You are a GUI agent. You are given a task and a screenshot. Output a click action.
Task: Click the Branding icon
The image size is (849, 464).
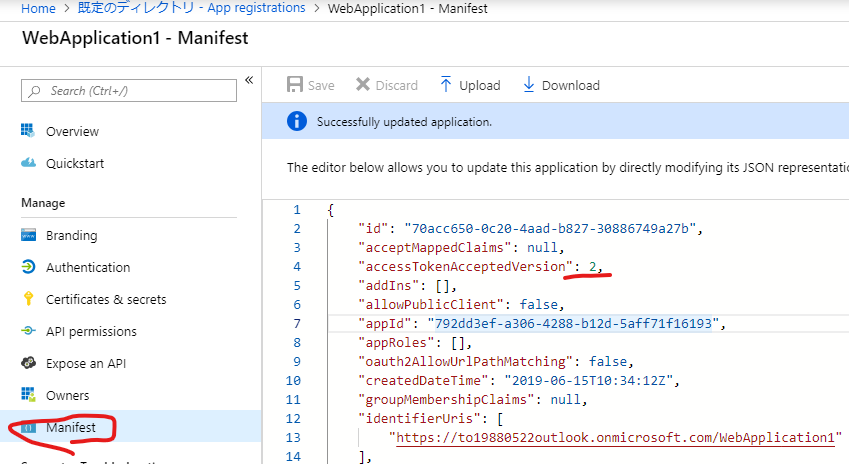[28, 235]
